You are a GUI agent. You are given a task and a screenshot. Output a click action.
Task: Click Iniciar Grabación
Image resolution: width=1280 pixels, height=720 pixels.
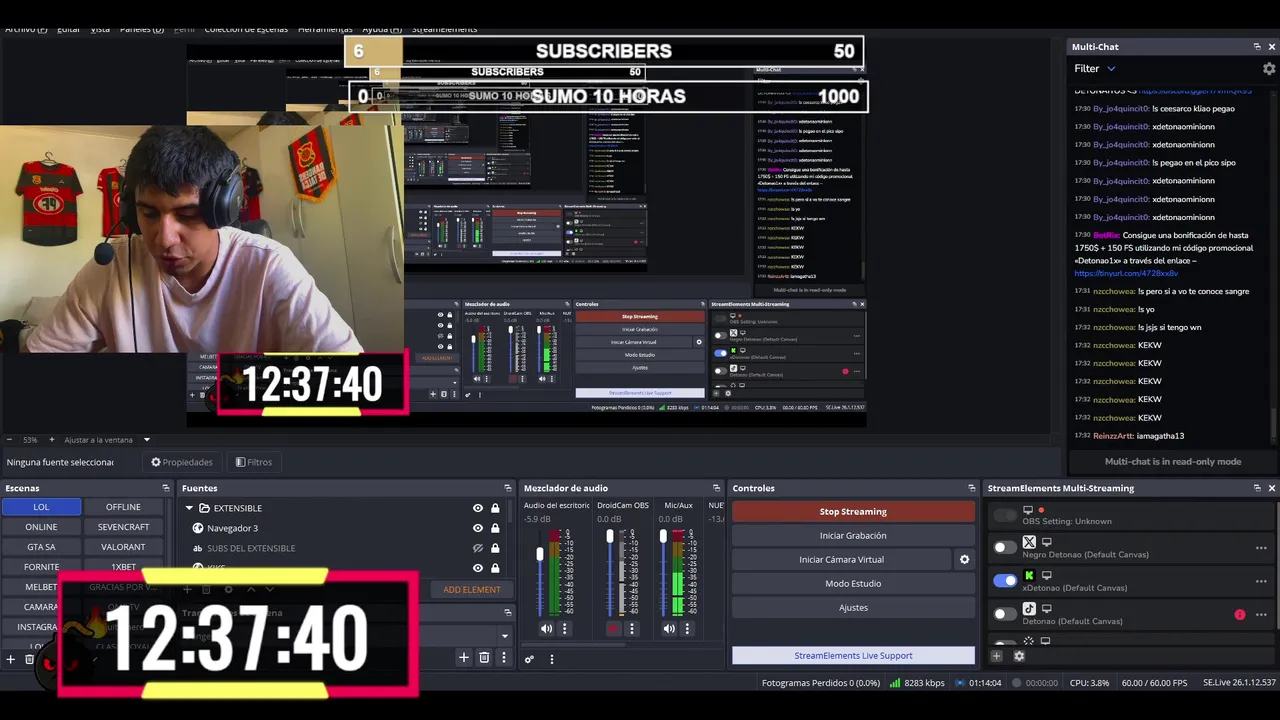point(853,536)
